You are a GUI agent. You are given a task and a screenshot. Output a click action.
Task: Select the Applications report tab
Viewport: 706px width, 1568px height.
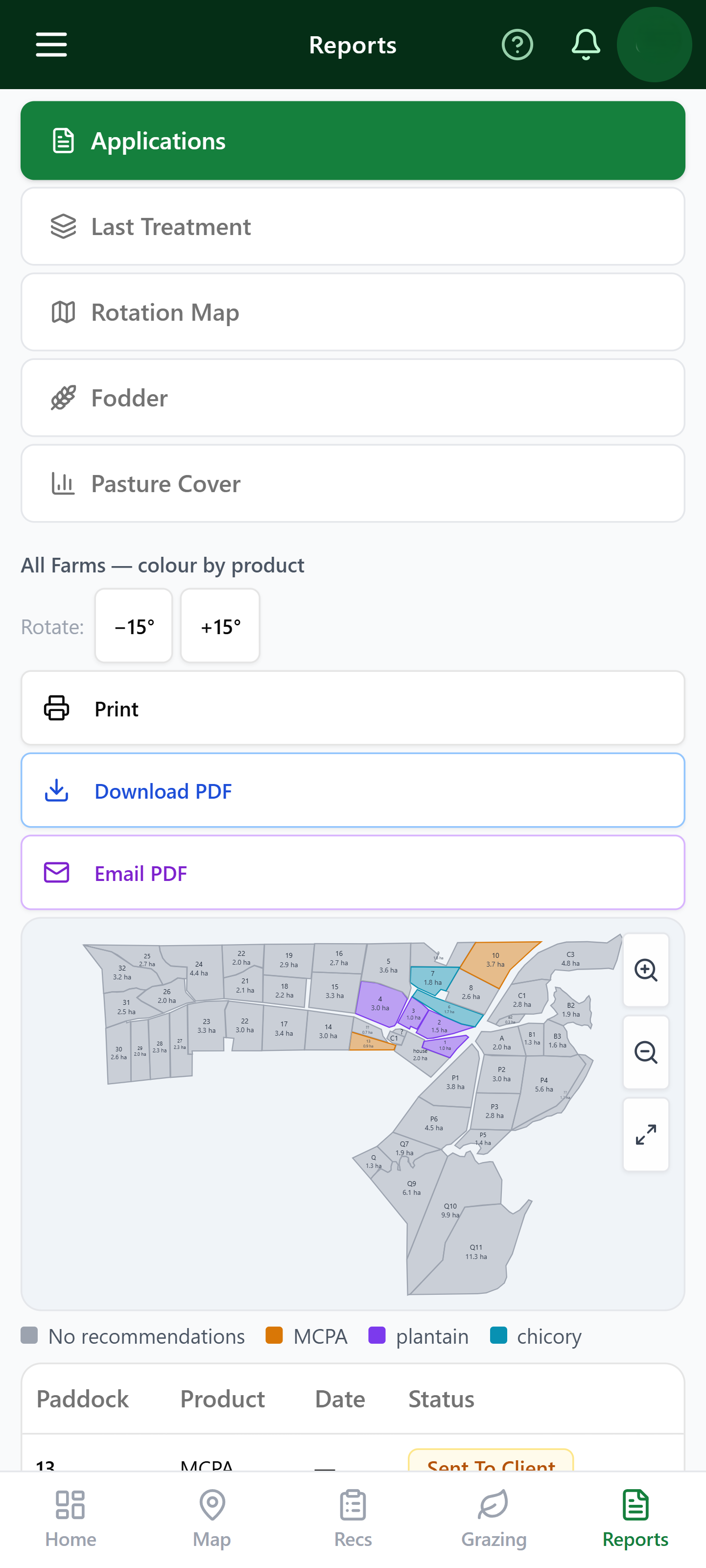coord(353,141)
